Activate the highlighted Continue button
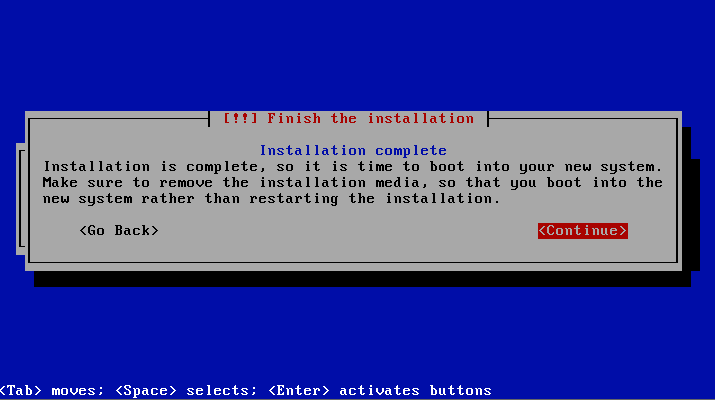This screenshot has height=400, width=715. coord(582,231)
